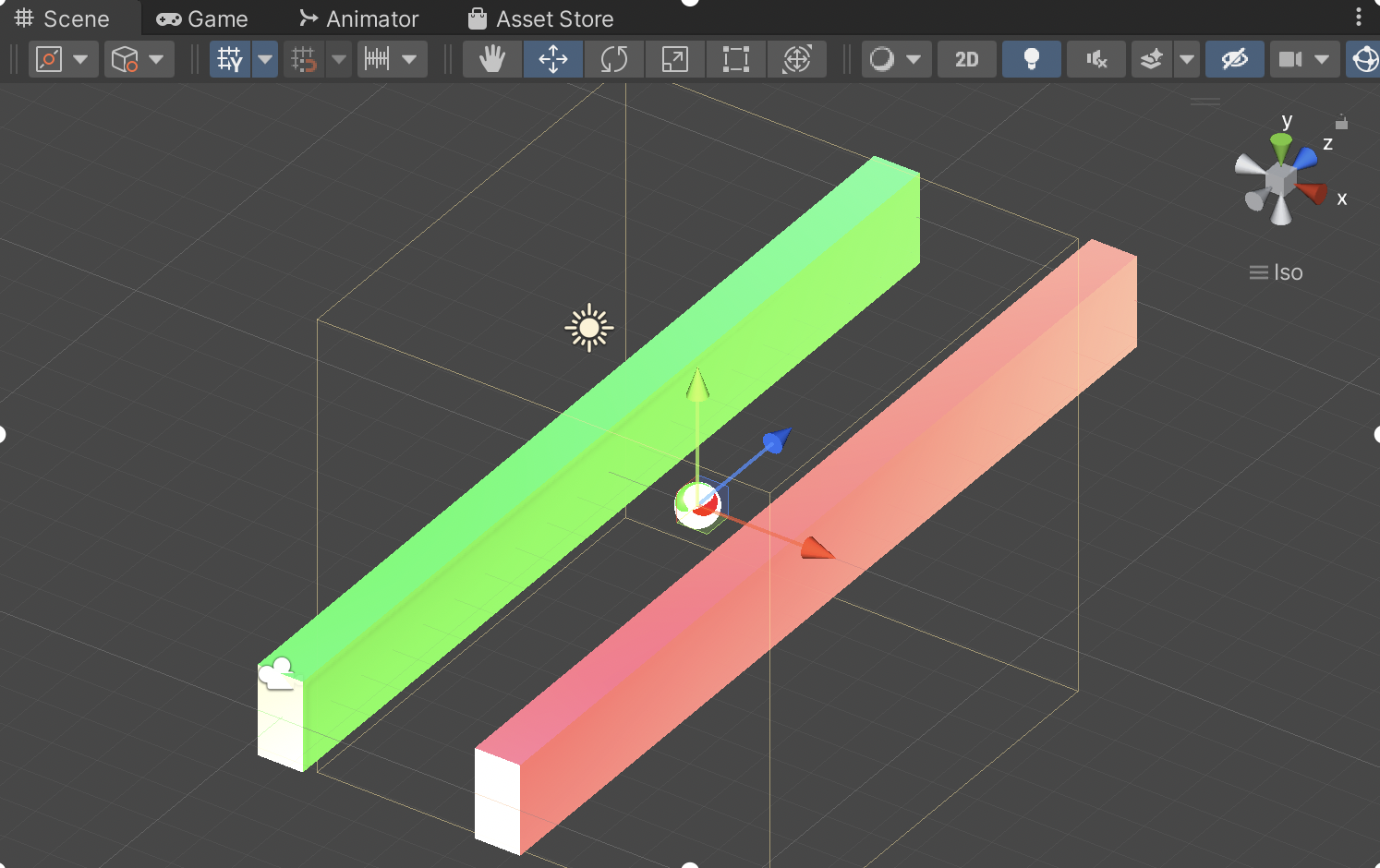1380x868 pixels.
Task: Toggle hidden objects visibility eye icon
Action: coord(1235,60)
